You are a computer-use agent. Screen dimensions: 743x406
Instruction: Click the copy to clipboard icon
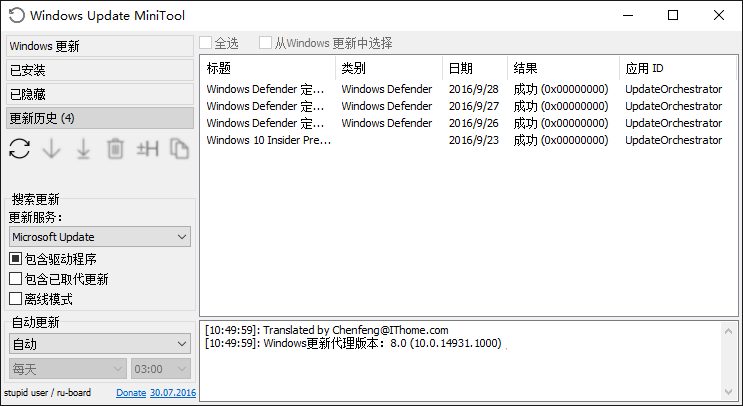(179, 149)
